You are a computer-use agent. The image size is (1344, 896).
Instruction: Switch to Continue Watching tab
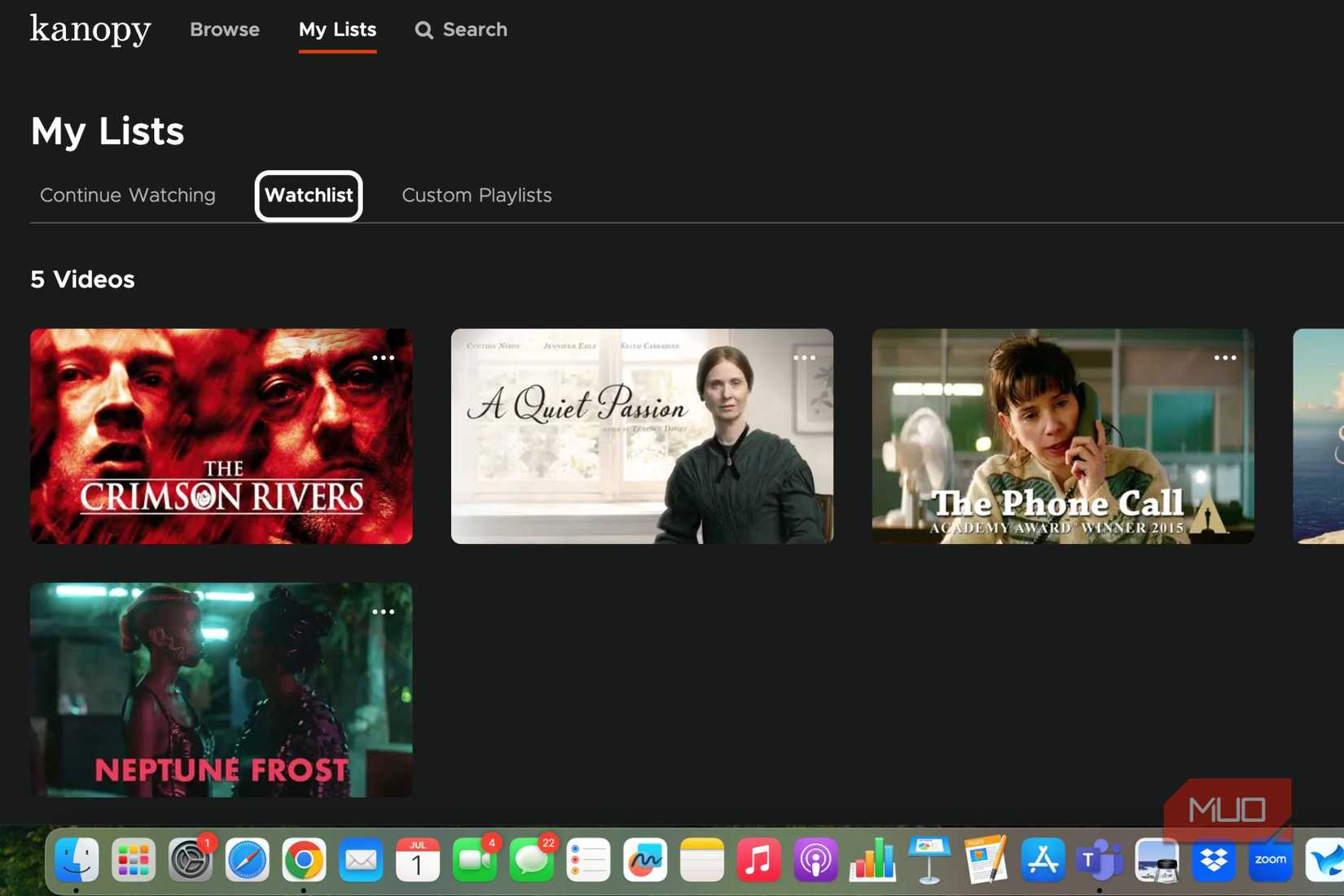(x=128, y=195)
